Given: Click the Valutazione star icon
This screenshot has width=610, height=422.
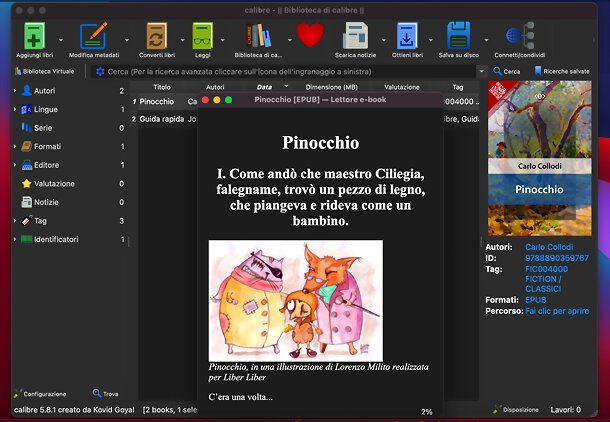Looking at the screenshot, I should [x=26, y=184].
